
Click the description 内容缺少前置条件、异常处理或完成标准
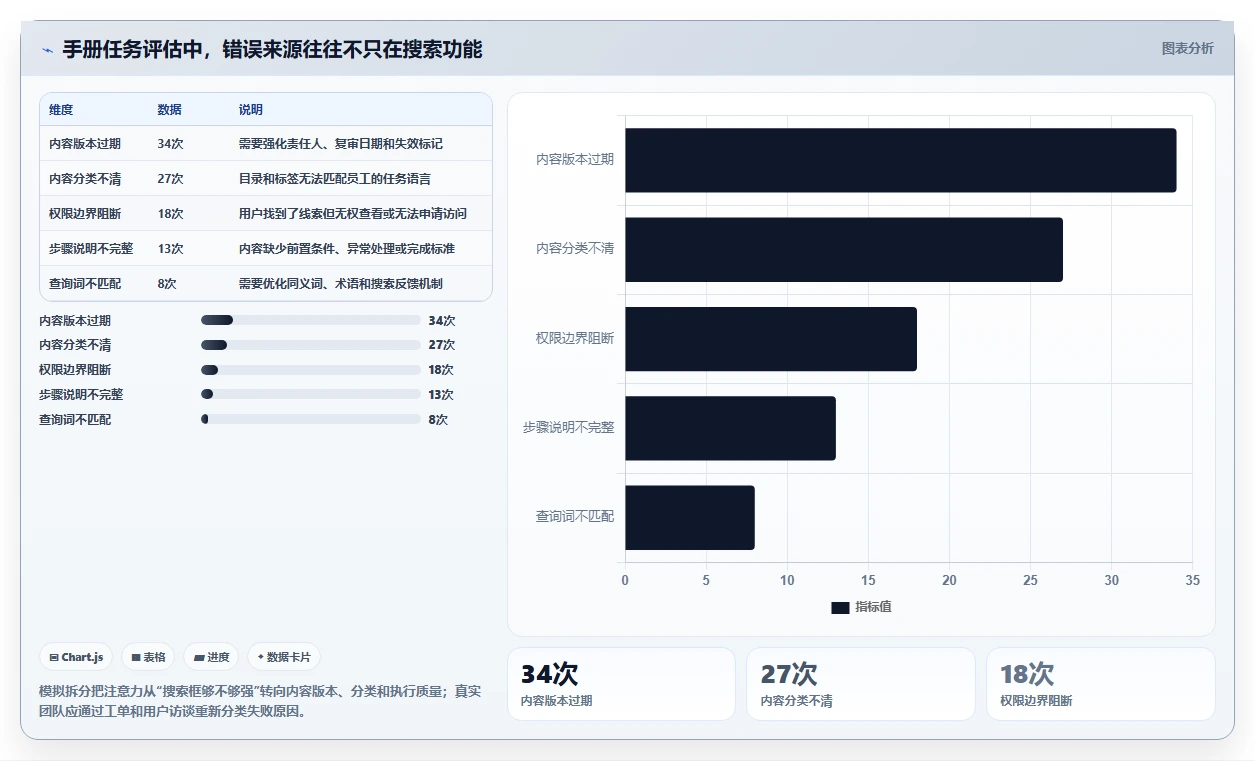347,249
